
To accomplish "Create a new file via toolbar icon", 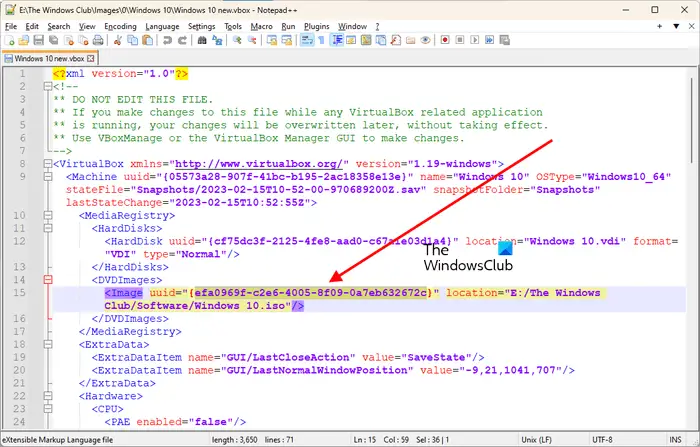I will (9, 40).
